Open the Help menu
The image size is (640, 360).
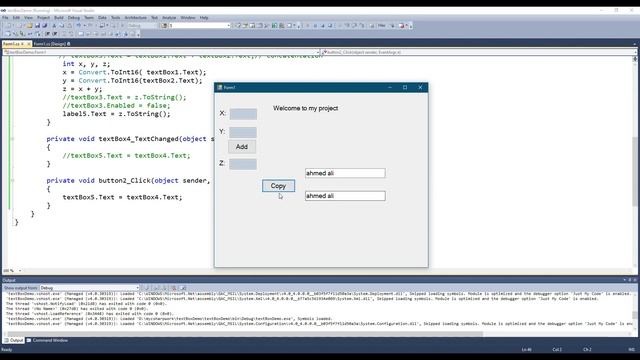pyautogui.click(x=204, y=18)
